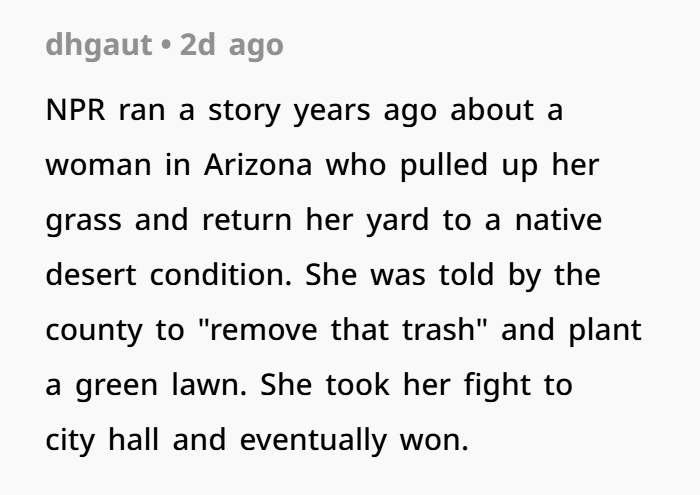Click the word 'story' in first line
Screen dimensions: 700x495
tap(244, 112)
